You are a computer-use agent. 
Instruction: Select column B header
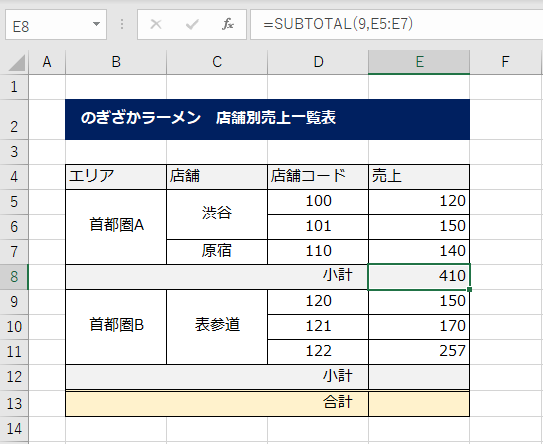tap(116, 62)
